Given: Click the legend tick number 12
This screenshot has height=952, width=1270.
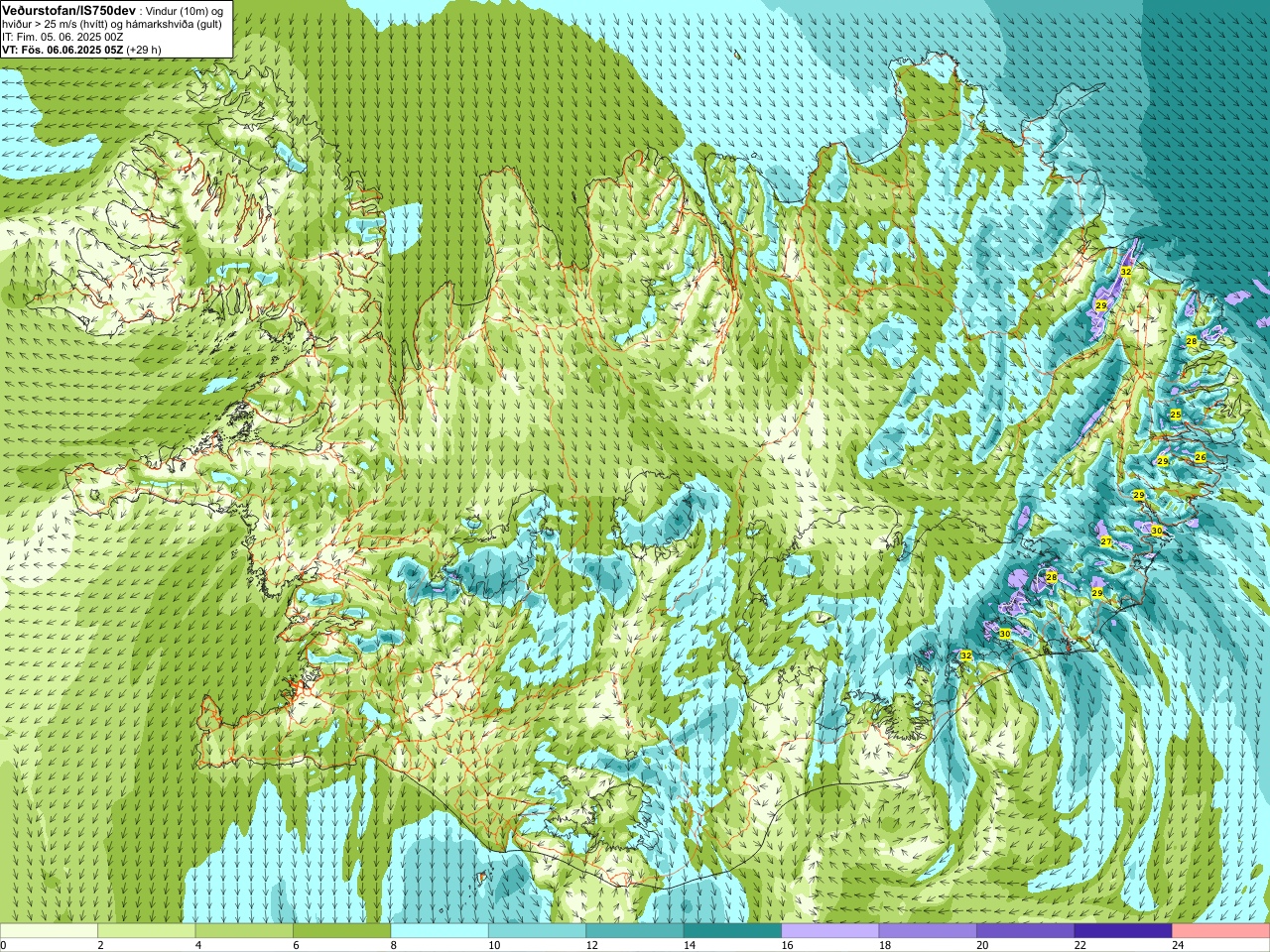Looking at the screenshot, I should coord(591,945).
